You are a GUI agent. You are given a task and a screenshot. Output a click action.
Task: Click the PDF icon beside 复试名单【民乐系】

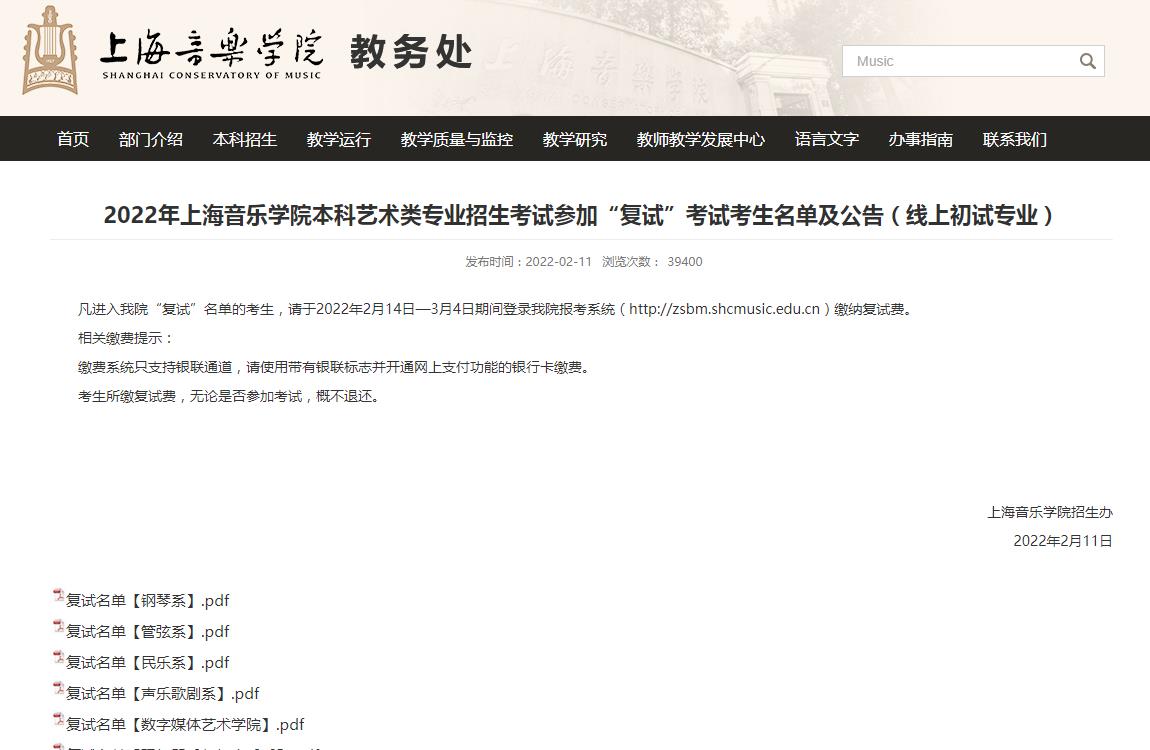pyautogui.click(x=59, y=658)
